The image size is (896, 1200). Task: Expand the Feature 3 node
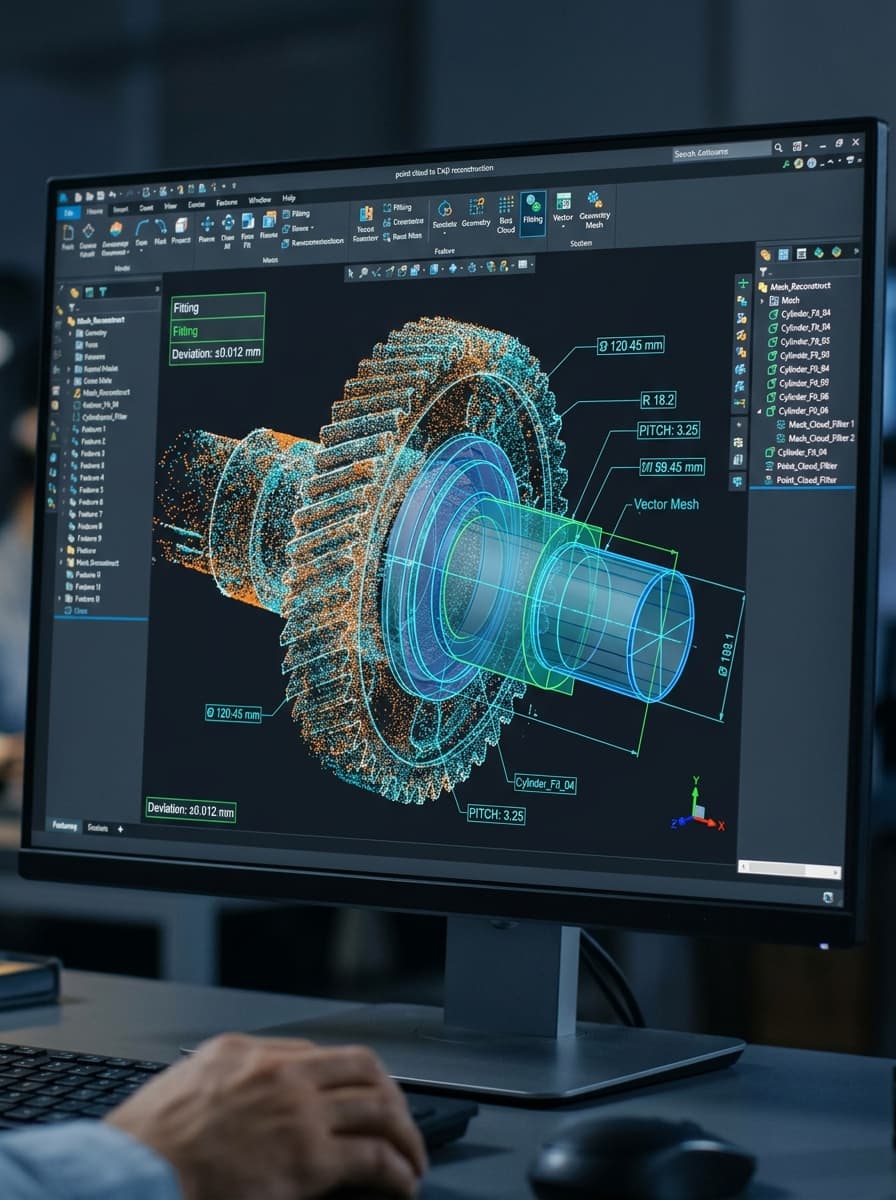[x=65, y=453]
